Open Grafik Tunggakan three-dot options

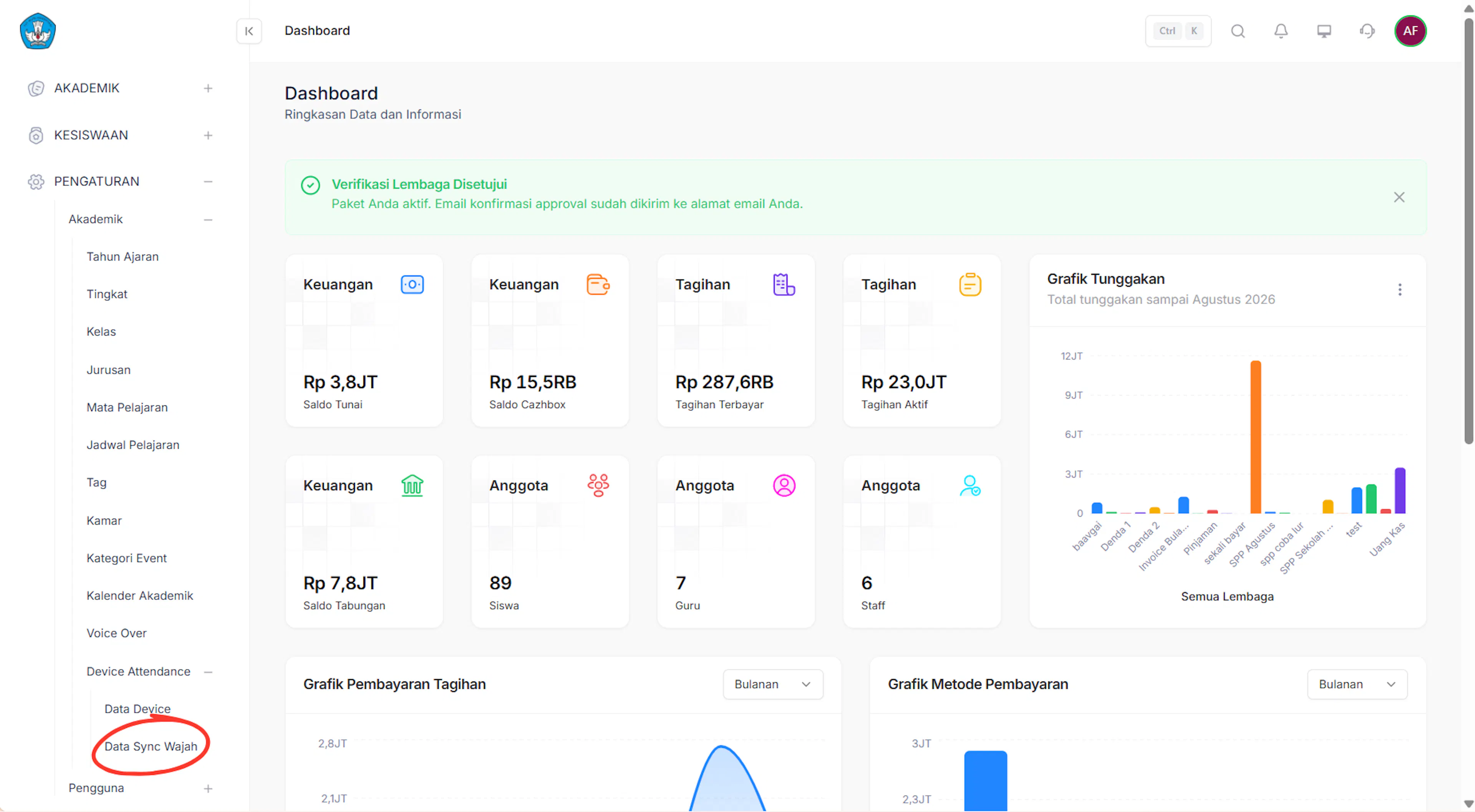(x=1399, y=289)
